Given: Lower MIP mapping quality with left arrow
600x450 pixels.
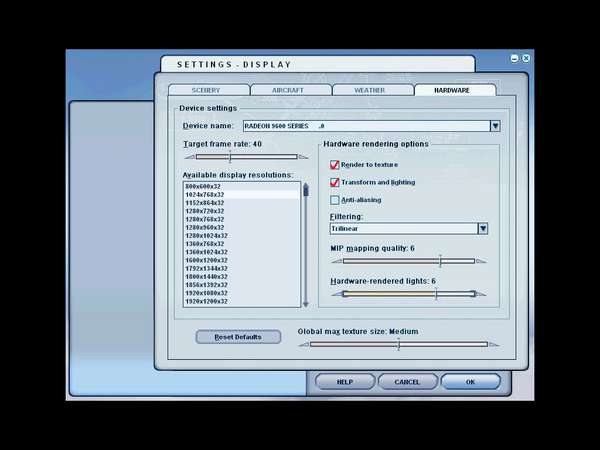Looking at the screenshot, I should (337, 261).
